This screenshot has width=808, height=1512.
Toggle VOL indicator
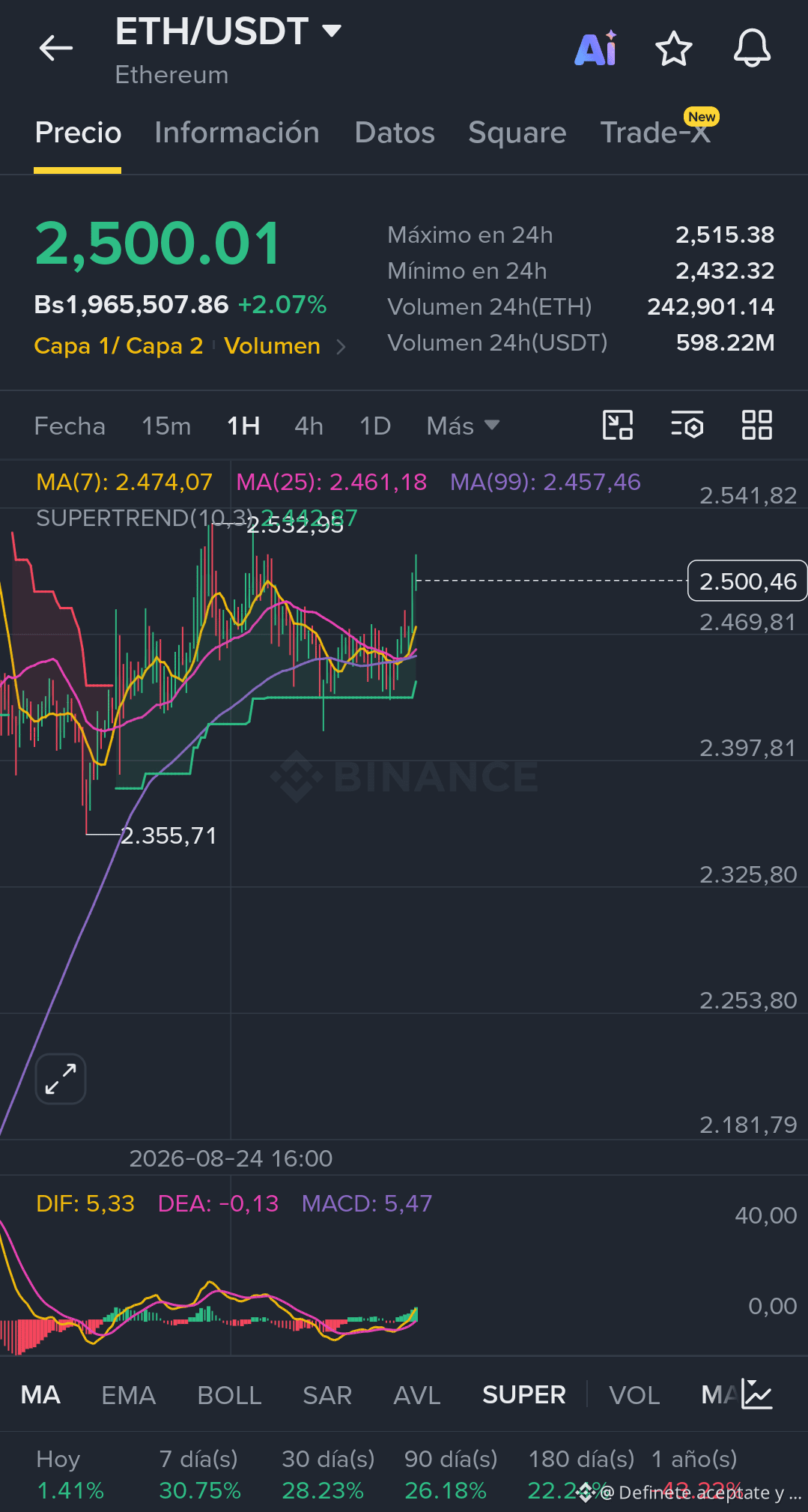(634, 1395)
